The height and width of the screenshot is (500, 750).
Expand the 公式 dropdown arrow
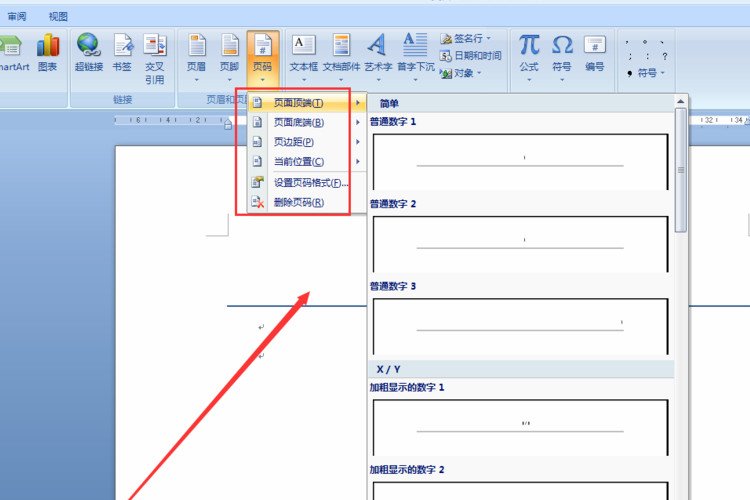click(529, 80)
